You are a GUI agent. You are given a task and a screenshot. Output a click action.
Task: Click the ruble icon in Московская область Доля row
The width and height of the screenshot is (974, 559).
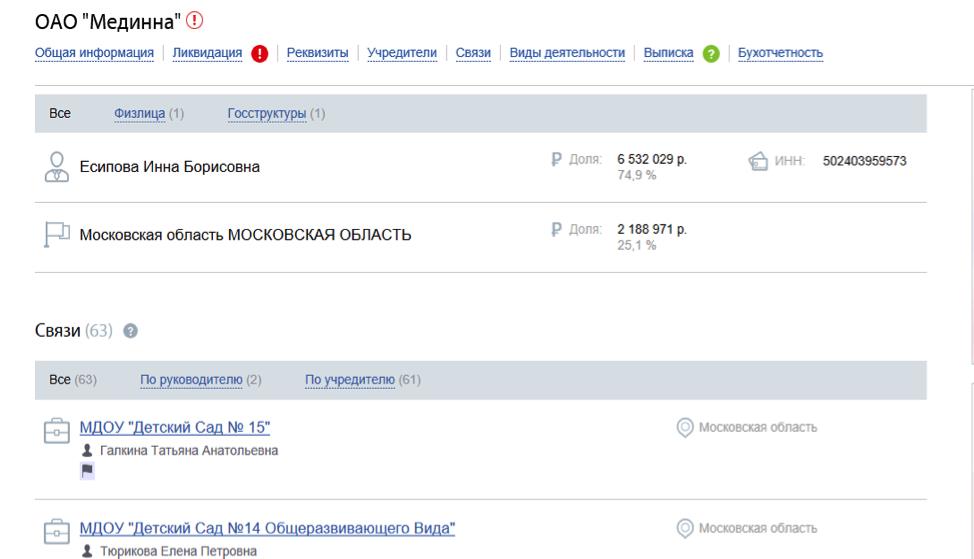[x=557, y=229]
